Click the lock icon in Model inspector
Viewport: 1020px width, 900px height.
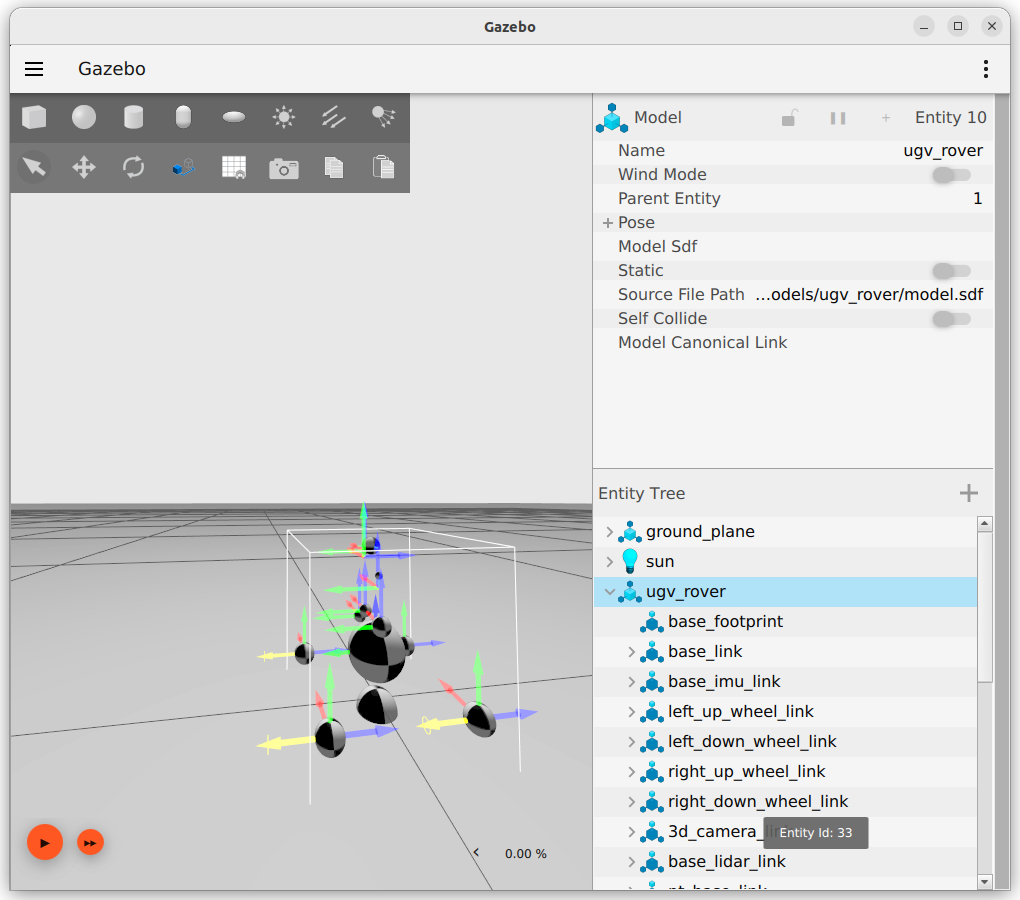(x=788, y=118)
